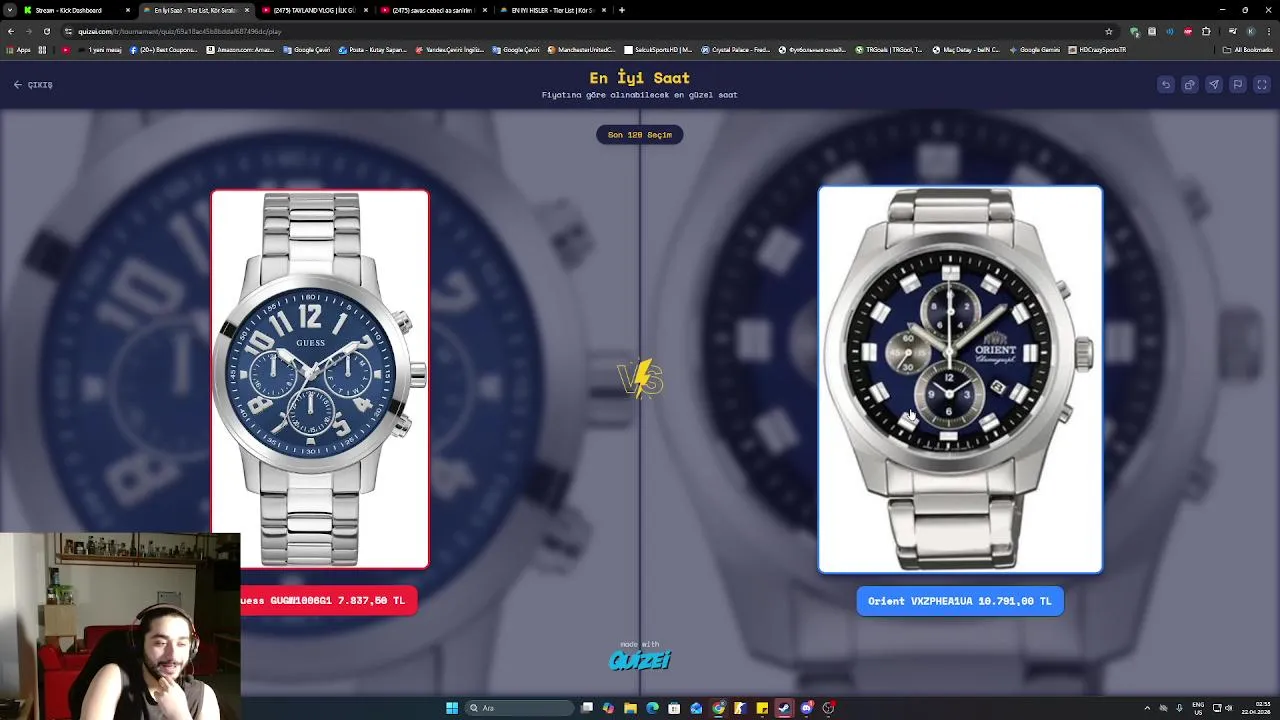The height and width of the screenshot is (720, 1280).
Task: Click the undo arrow icon in quiz header
Action: pyautogui.click(x=1166, y=85)
